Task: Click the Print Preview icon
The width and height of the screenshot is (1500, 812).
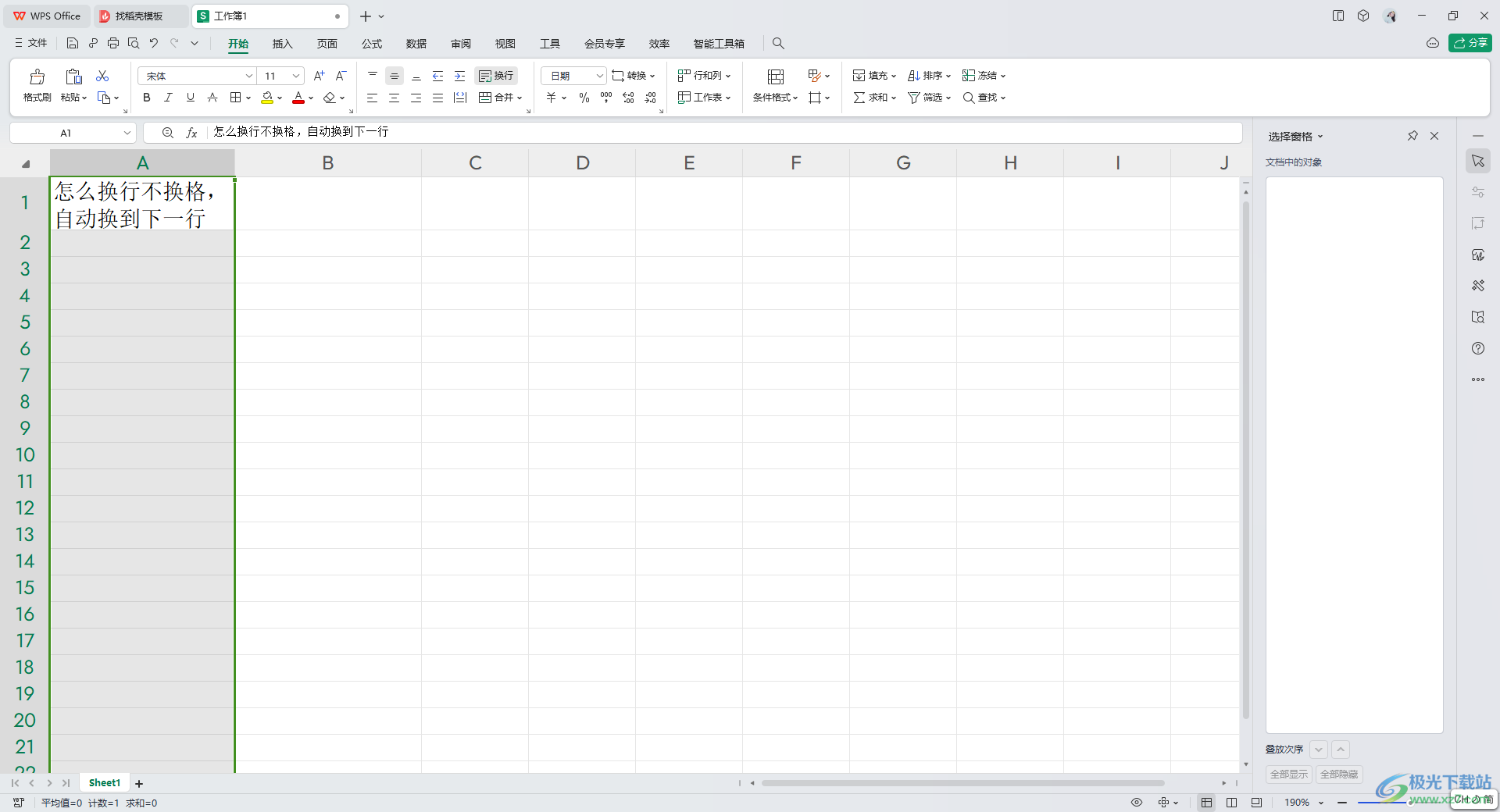Action: [134, 43]
